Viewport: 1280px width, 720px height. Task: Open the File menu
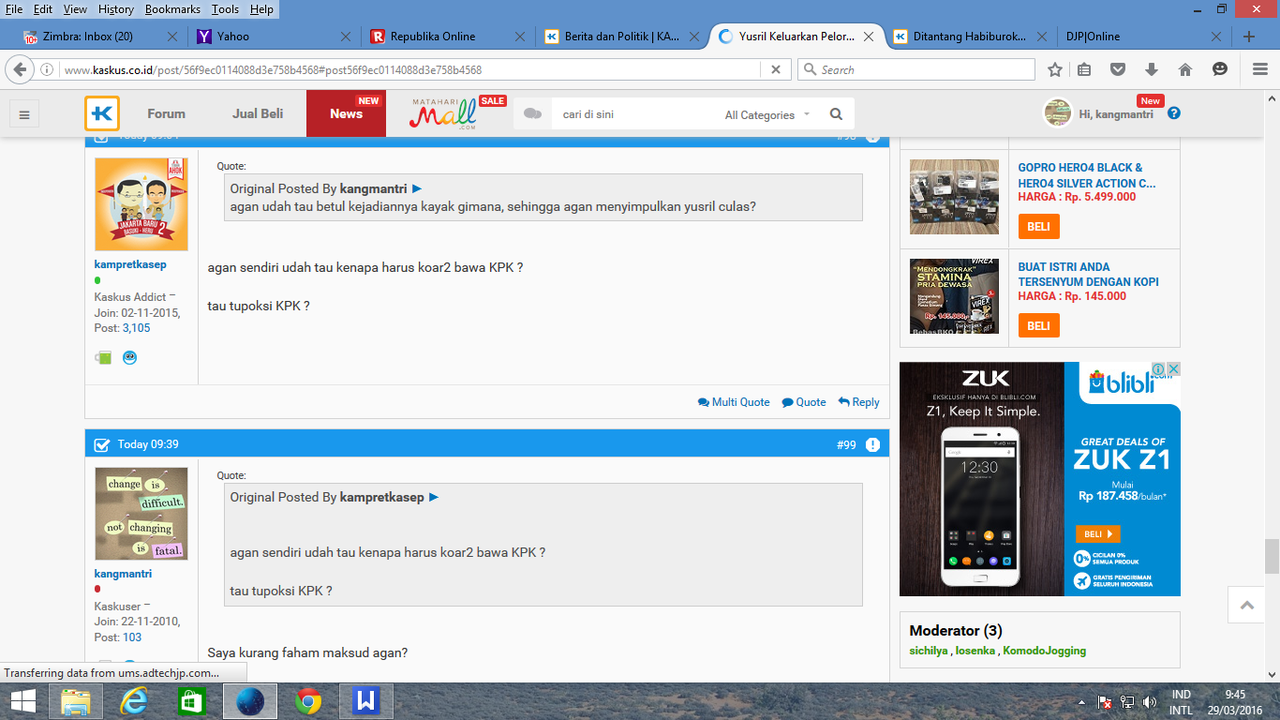tap(14, 9)
